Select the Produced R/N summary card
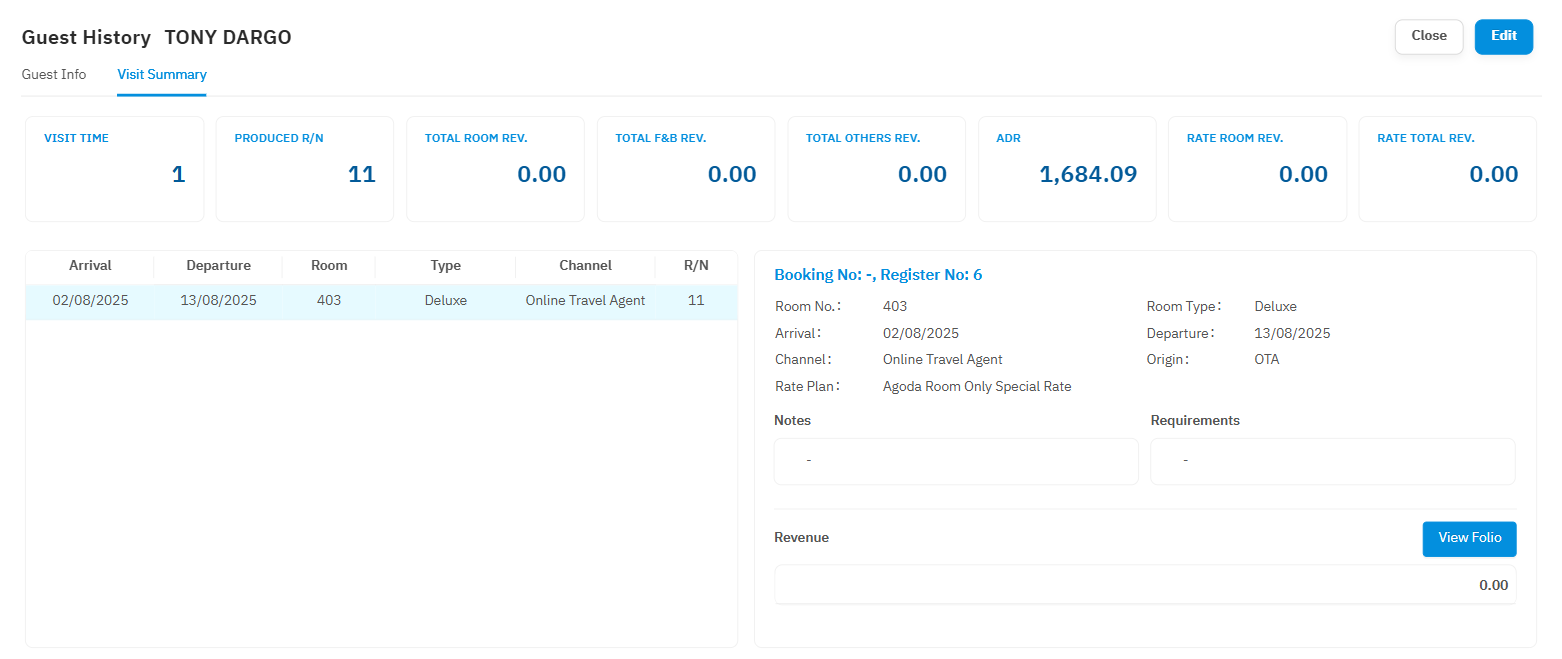The image size is (1562, 659). 305,168
